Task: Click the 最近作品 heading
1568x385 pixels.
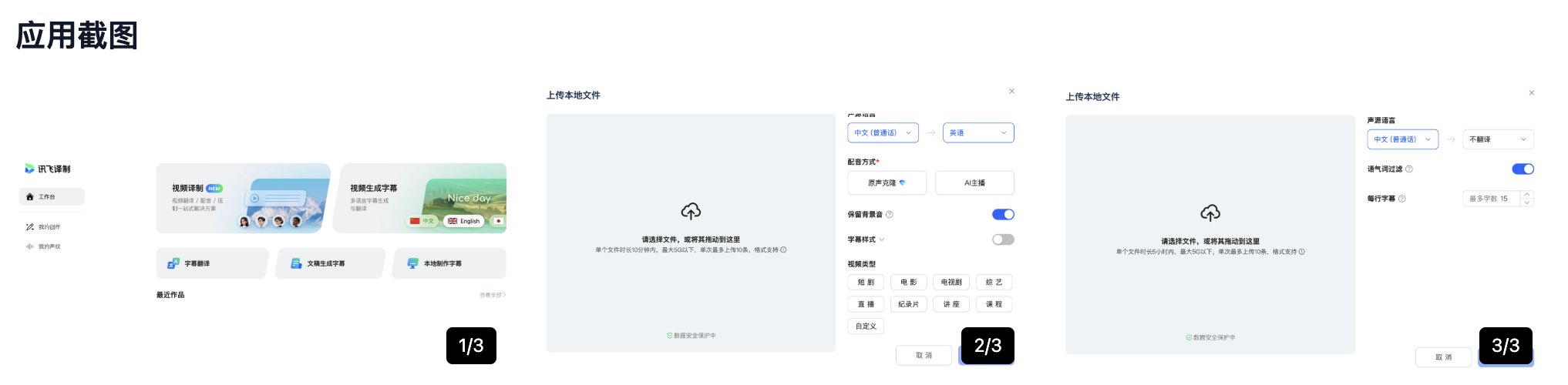Action: pos(170,295)
